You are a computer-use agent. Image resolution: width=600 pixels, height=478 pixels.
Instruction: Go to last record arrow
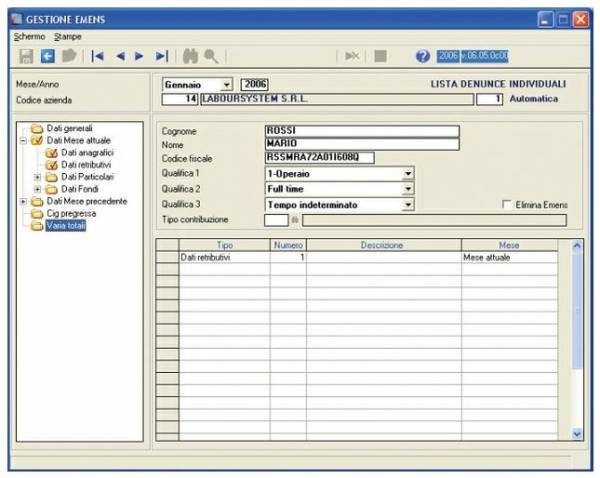tap(162, 56)
